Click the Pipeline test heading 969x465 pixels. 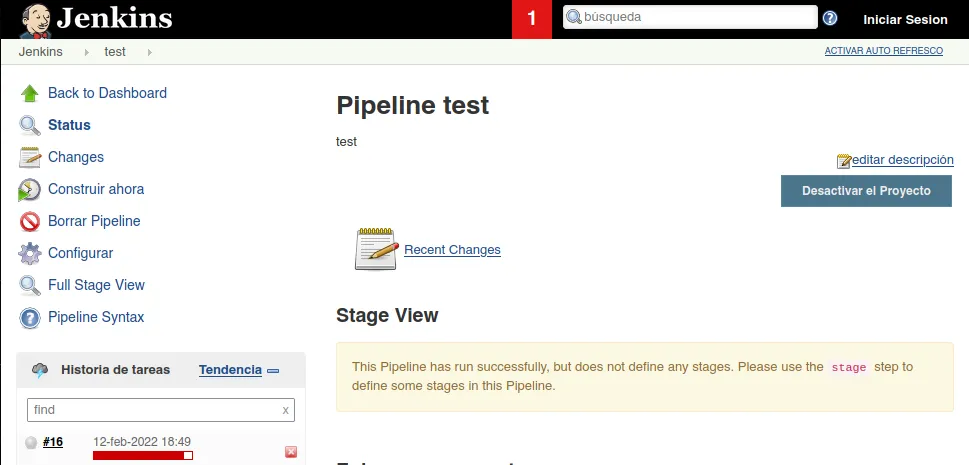click(x=413, y=105)
